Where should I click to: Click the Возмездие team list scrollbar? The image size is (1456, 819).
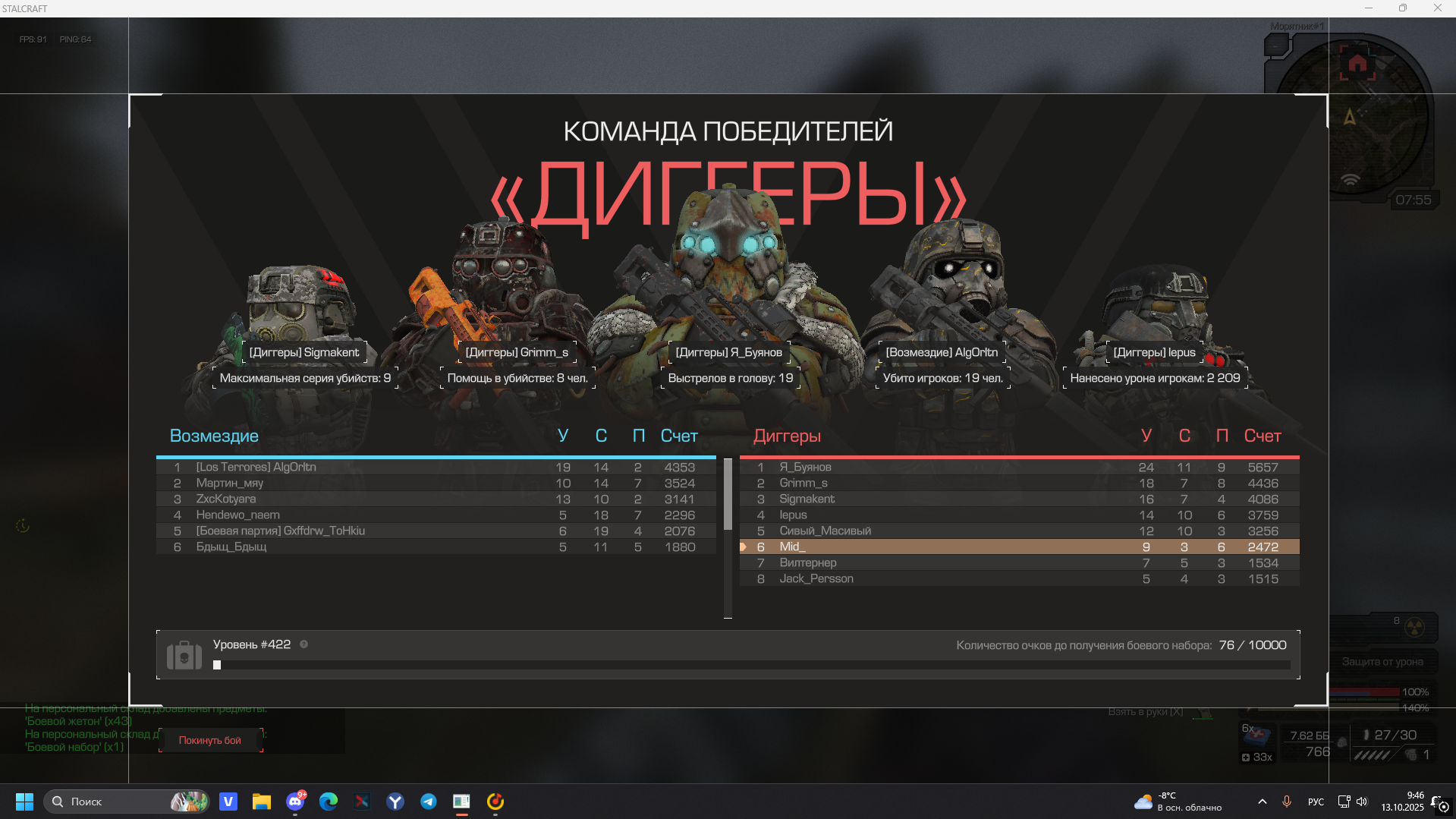(728, 494)
